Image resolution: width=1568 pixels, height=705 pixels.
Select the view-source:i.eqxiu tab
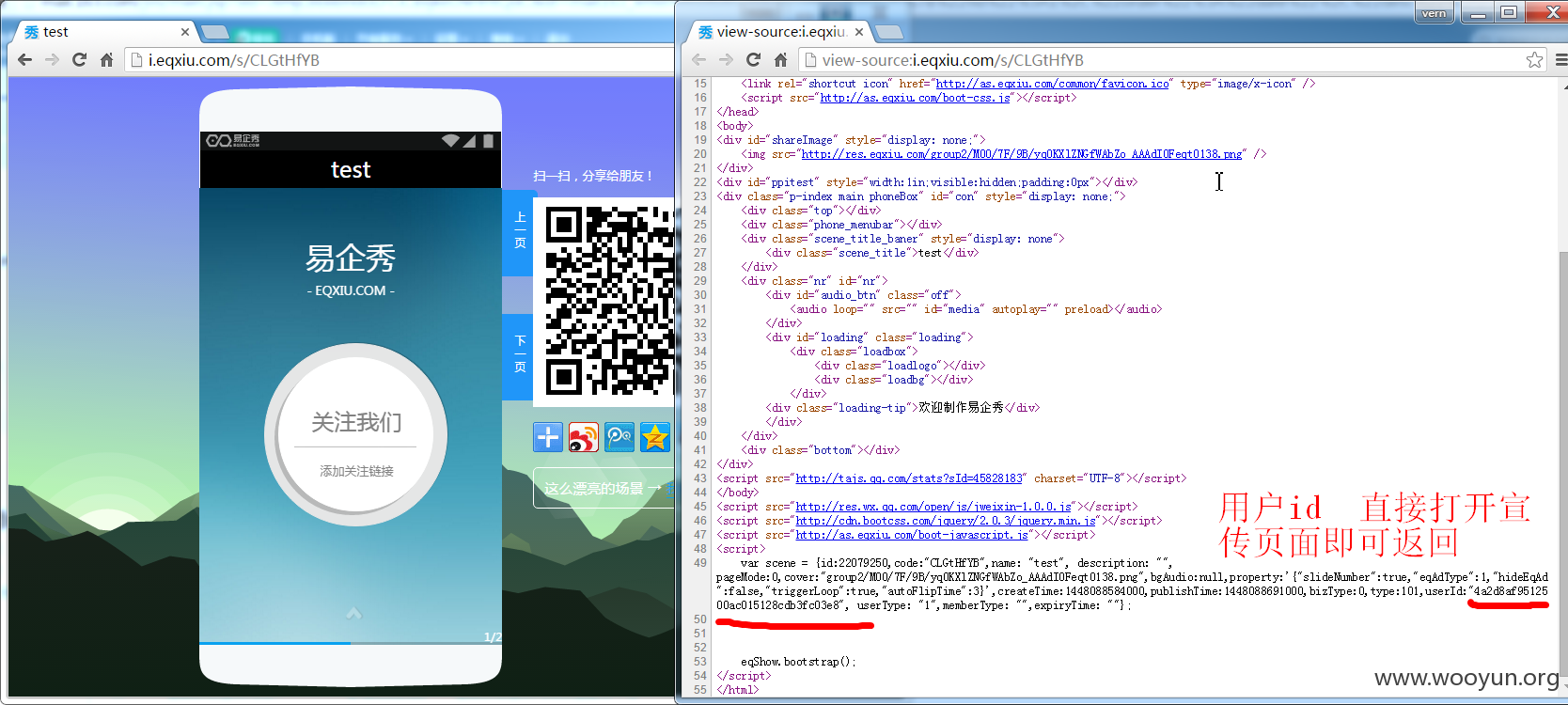tap(781, 32)
